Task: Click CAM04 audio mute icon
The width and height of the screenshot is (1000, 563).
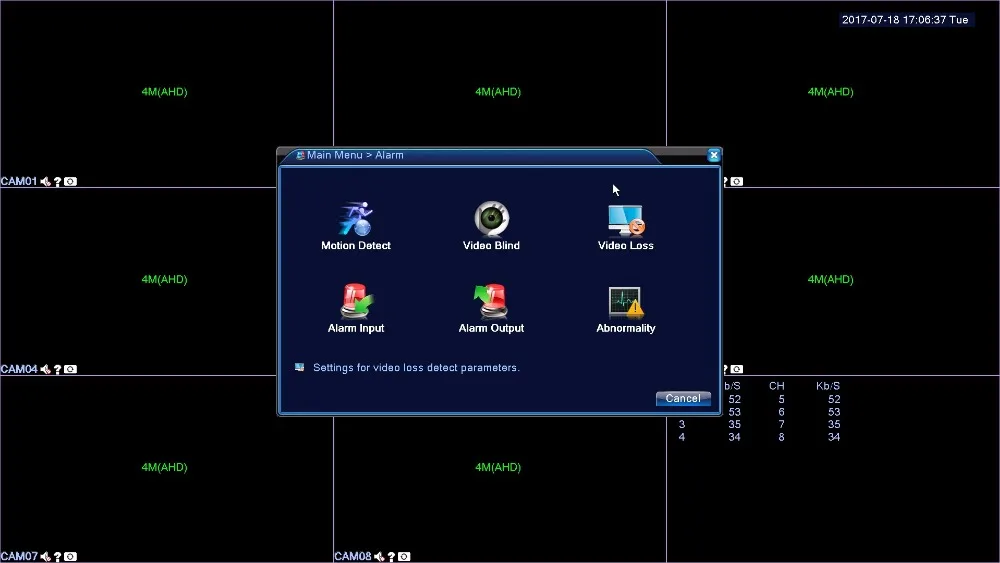Action: [45, 369]
